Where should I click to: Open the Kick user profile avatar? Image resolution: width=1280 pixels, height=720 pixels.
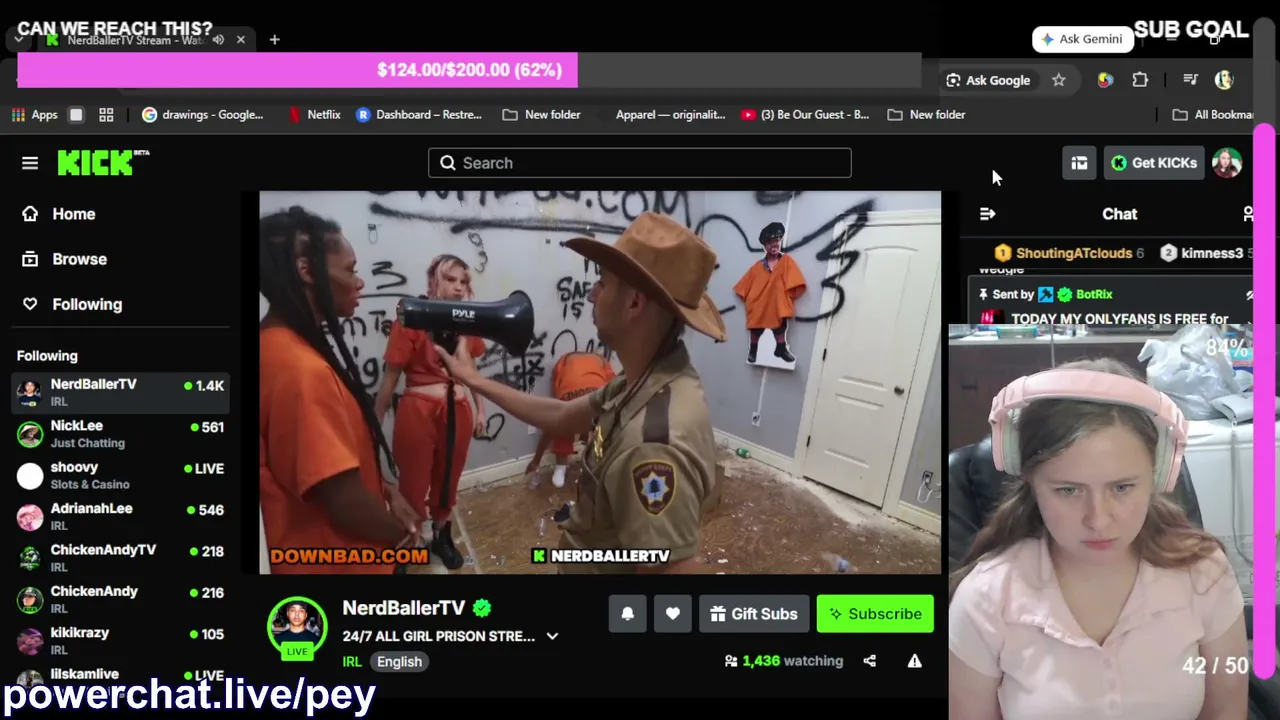point(1227,163)
